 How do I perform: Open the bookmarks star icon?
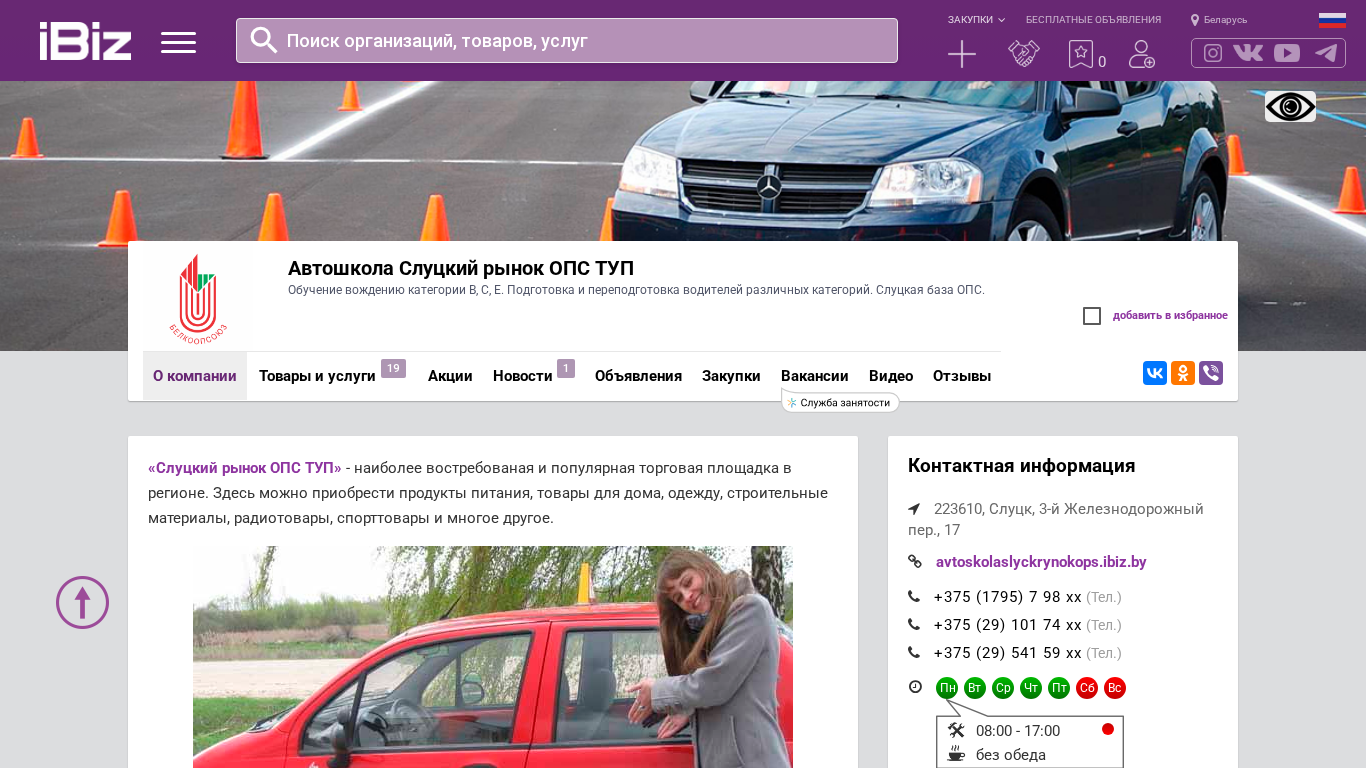[x=1081, y=54]
